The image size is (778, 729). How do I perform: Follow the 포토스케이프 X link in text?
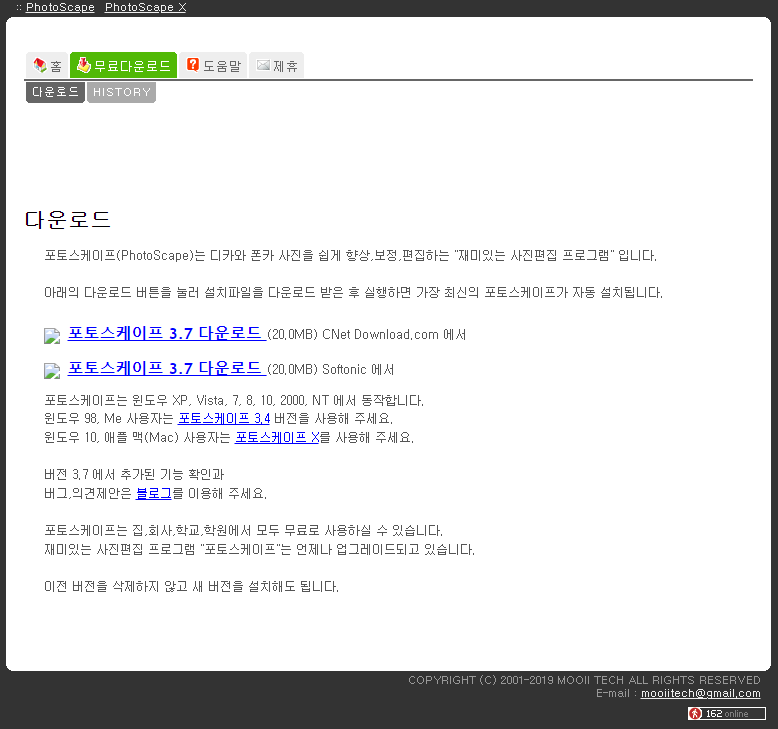pos(277,437)
